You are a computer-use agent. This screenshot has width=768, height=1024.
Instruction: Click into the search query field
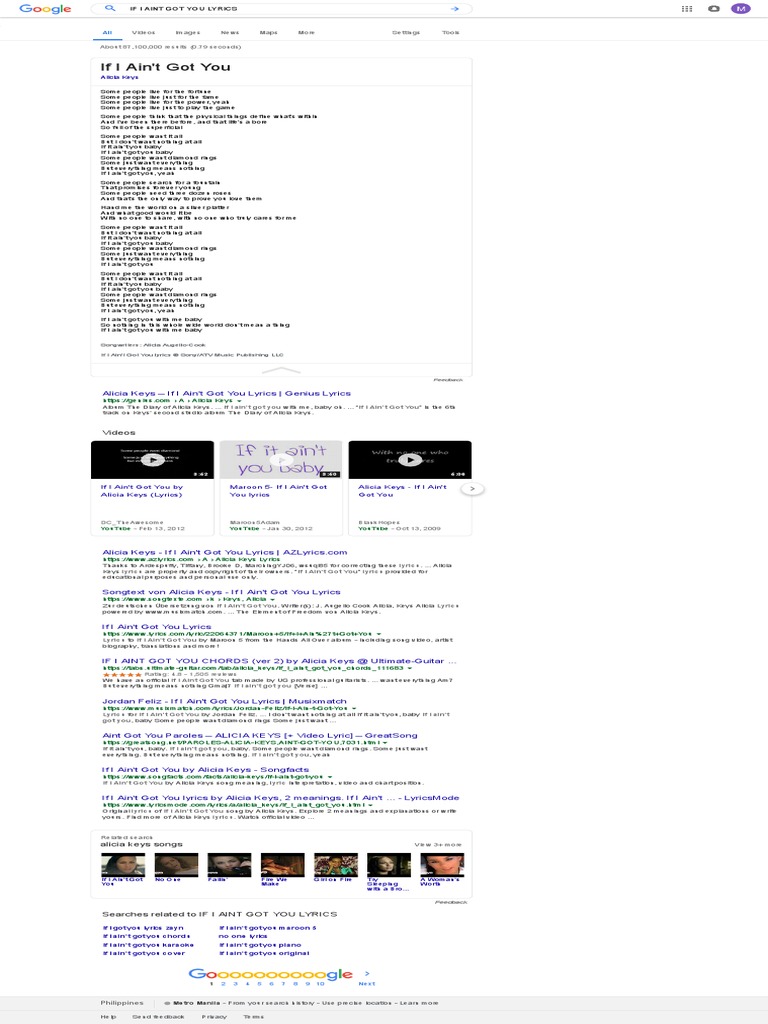point(281,8)
